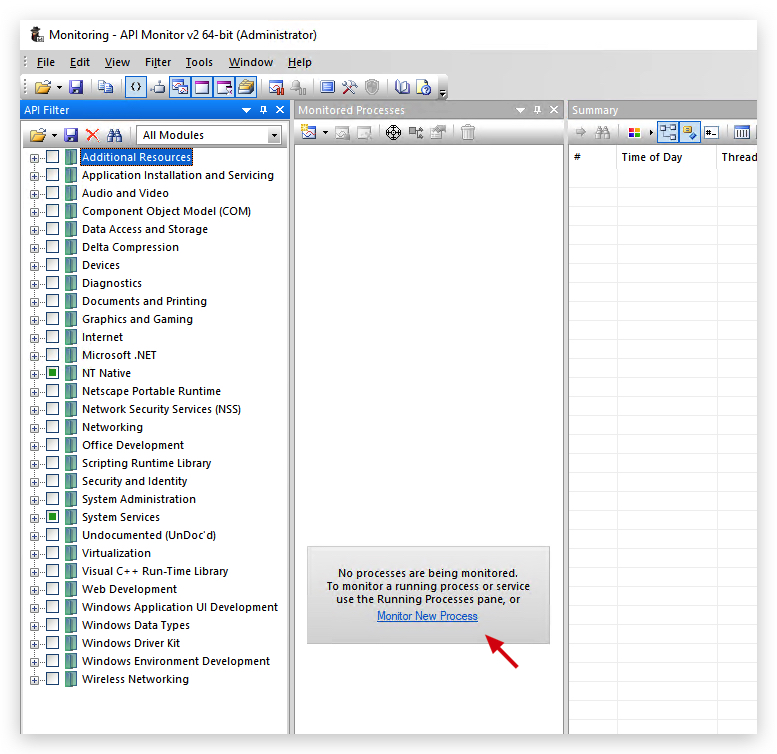The height and width of the screenshot is (754, 777).
Task: Toggle the call tree view icon in Summary
Action: click(667, 132)
